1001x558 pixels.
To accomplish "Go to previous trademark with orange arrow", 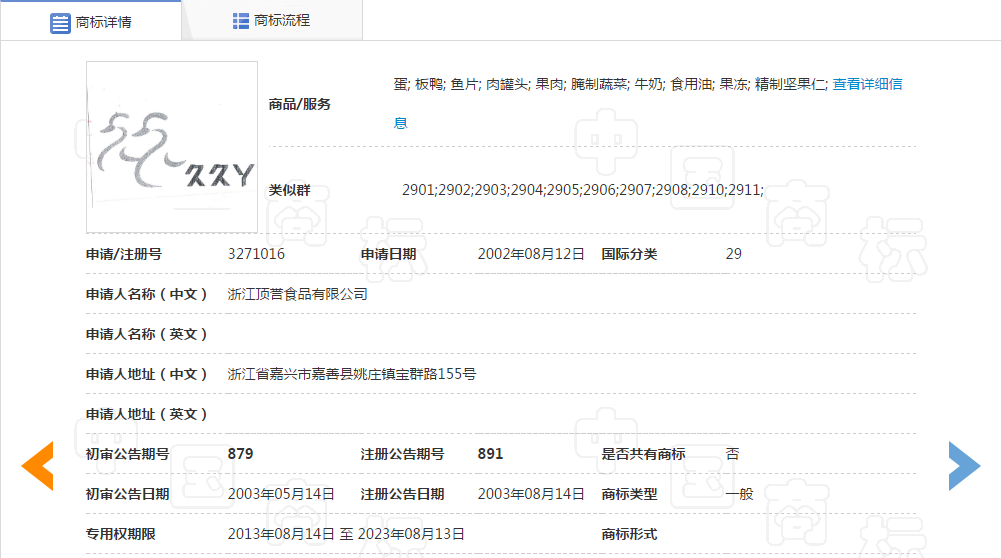I will (x=38, y=466).
